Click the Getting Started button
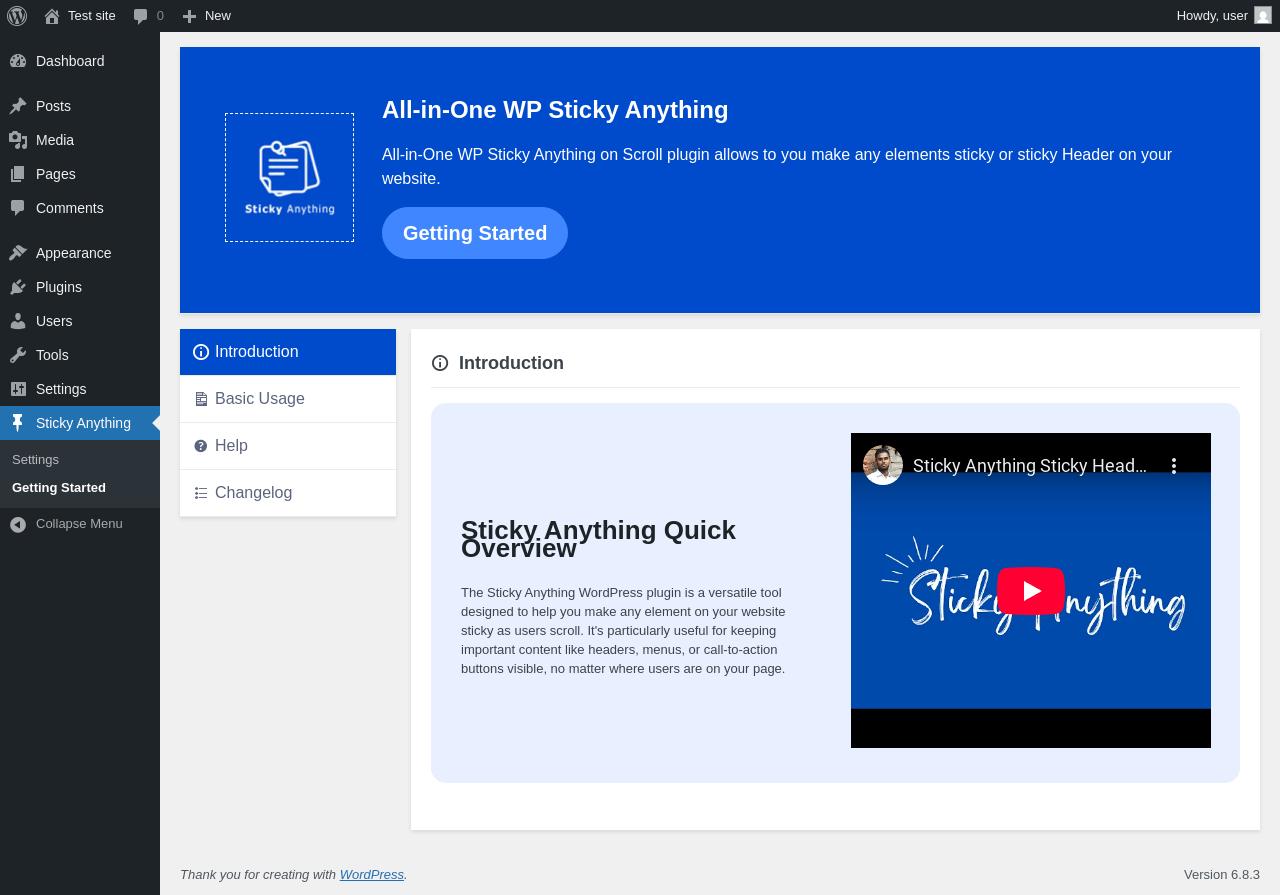Viewport: 1280px width, 895px height. [475, 233]
